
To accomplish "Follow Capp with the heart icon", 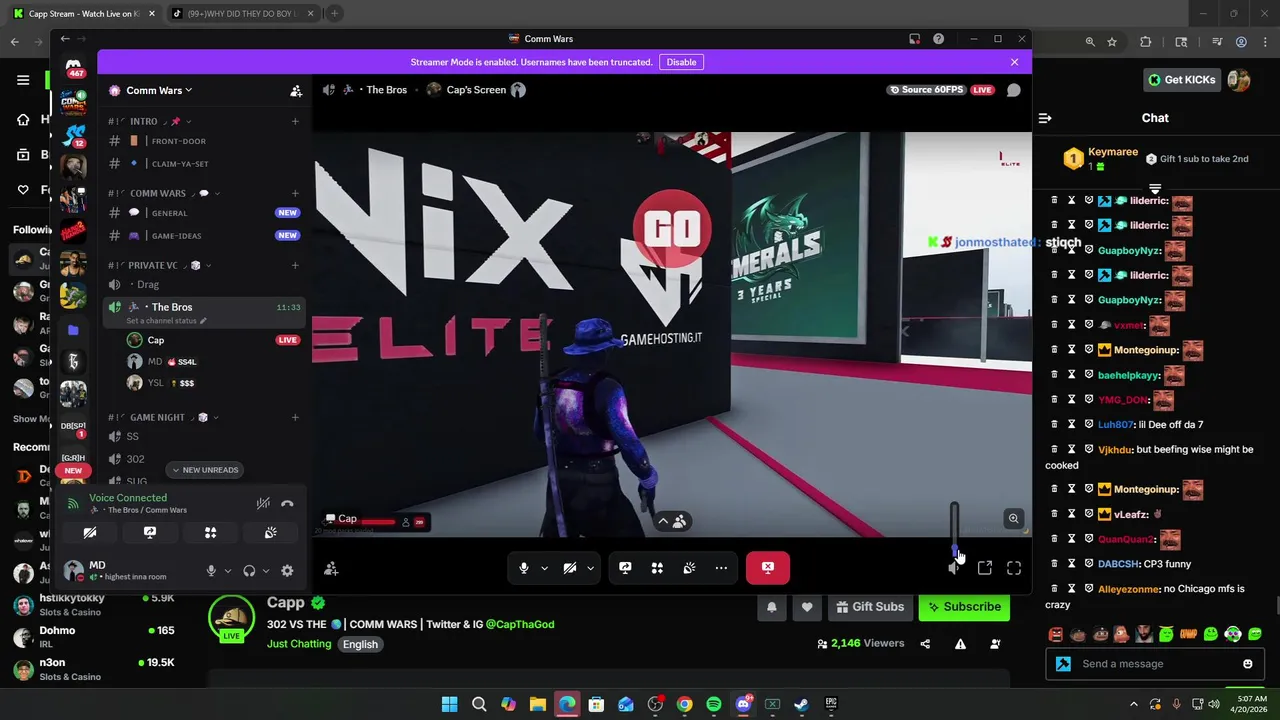I will [807, 607].
